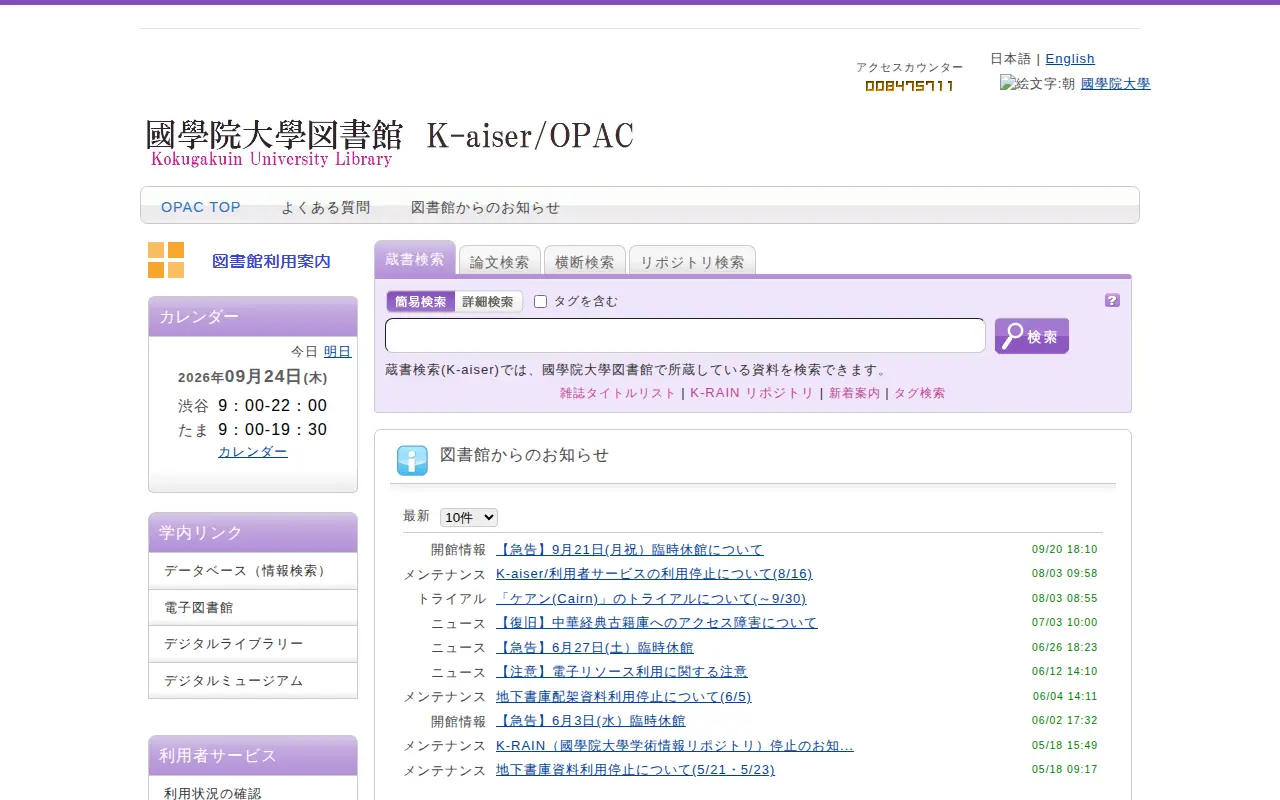Select the 蔵書検索 tab
The image size is (1280, 800).
tap(415, 259)
